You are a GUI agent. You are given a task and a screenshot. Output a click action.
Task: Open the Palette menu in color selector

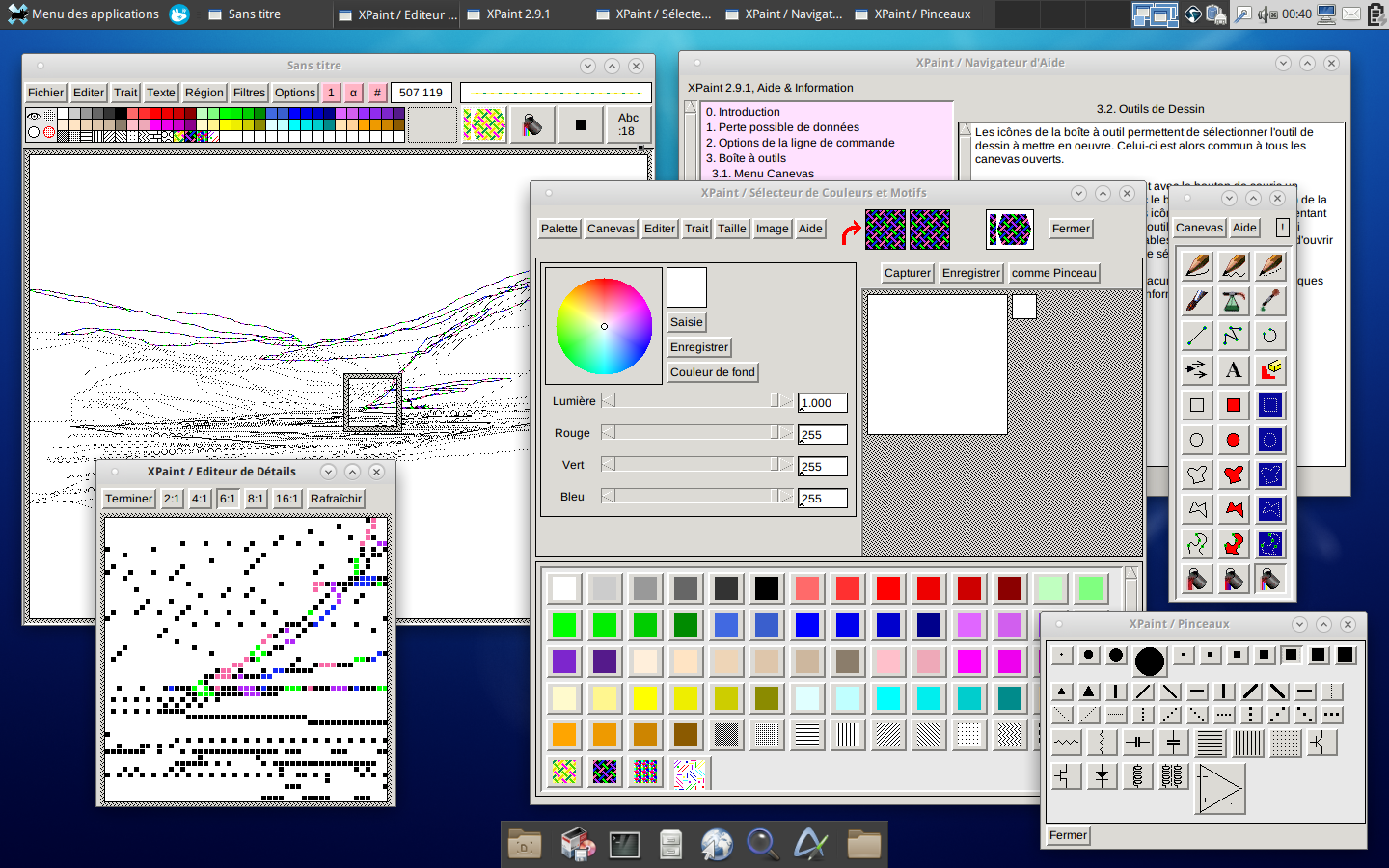point(559,229)
